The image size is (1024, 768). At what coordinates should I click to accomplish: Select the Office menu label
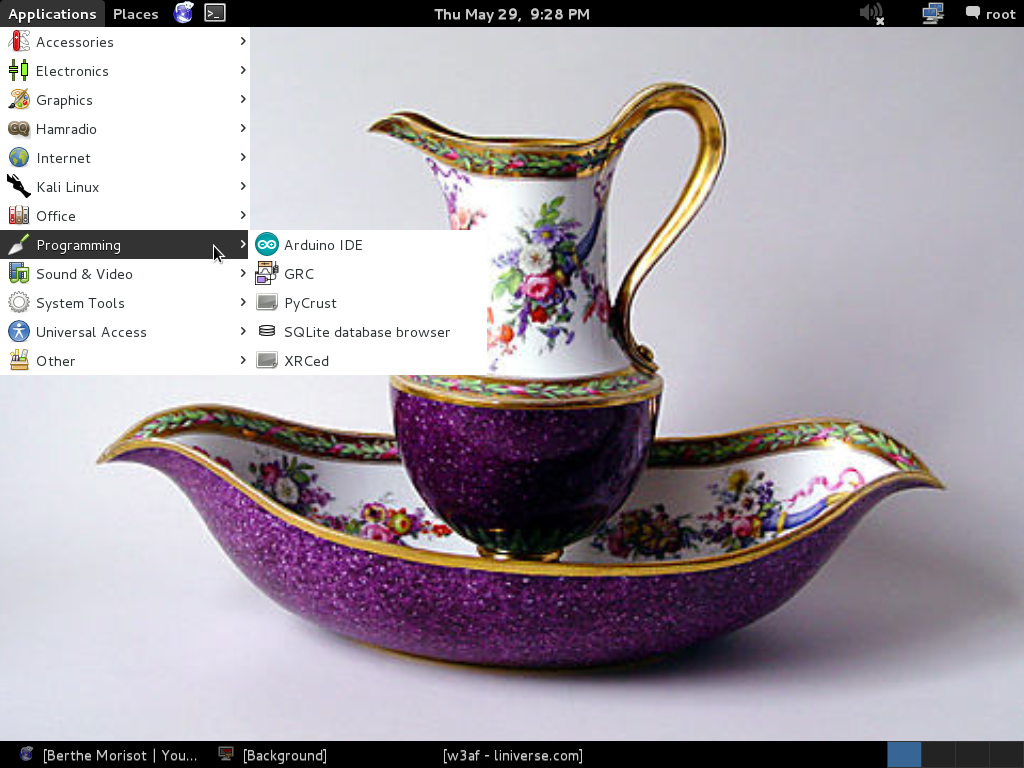56,216
